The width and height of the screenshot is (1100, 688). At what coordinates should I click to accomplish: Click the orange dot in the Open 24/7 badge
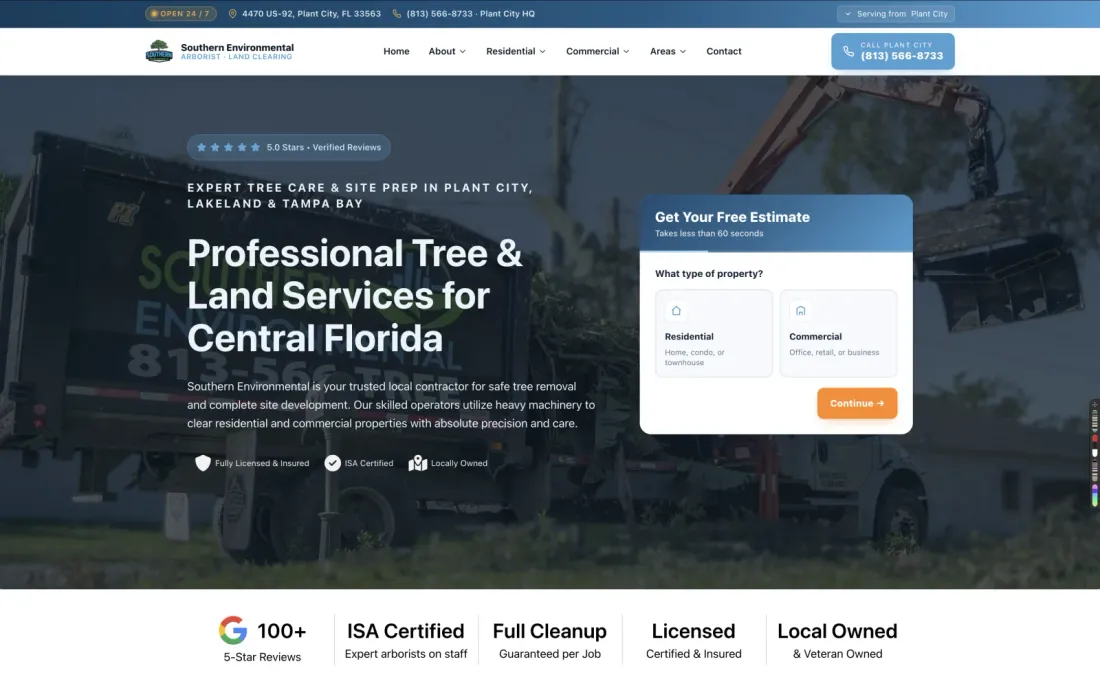154,13
